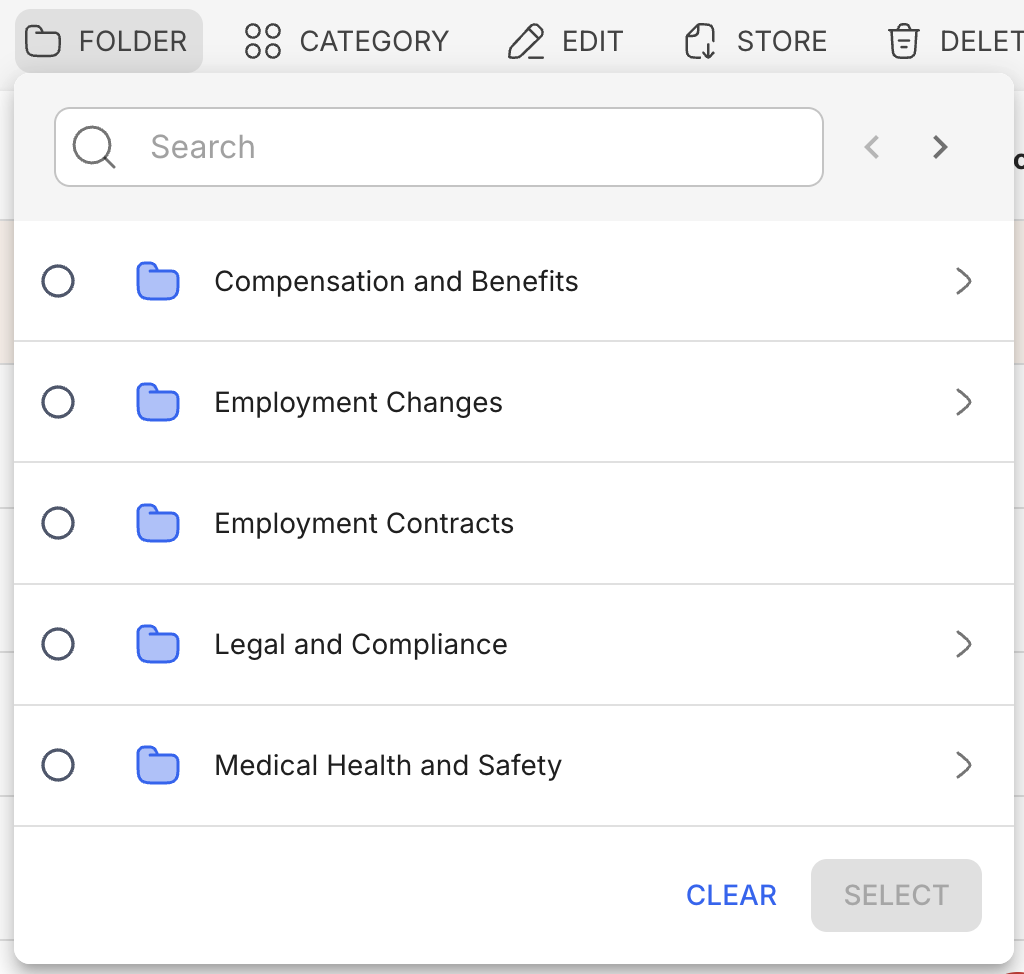The height and width of the screenshot is (974, 1024).
Task: Click the Legal and Compliance folder icon
Action: [157, 645]
